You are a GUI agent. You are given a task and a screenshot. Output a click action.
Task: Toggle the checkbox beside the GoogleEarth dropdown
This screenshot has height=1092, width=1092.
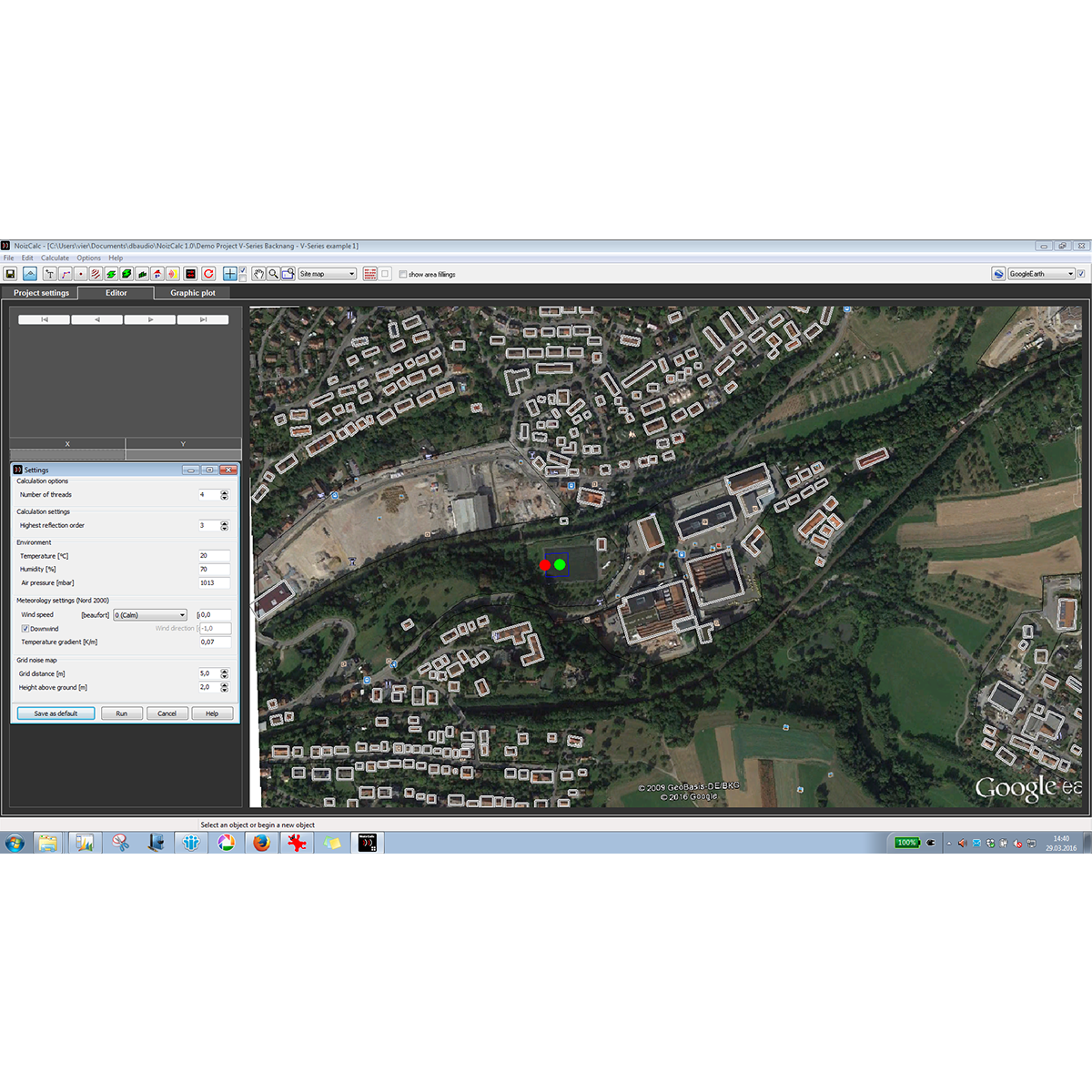(1081, 274)
